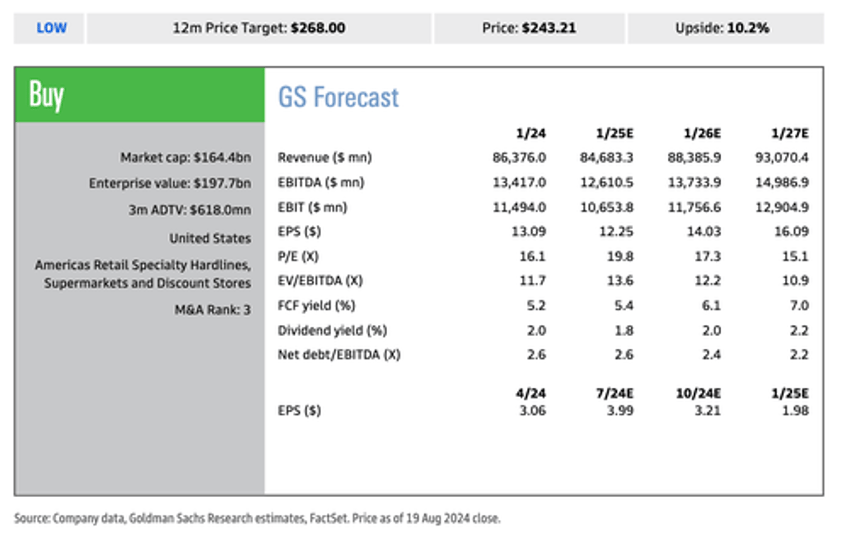Click the 3m ADTV: $618.0mn line
The image size is (848, 539).
(x=189, y=210)
